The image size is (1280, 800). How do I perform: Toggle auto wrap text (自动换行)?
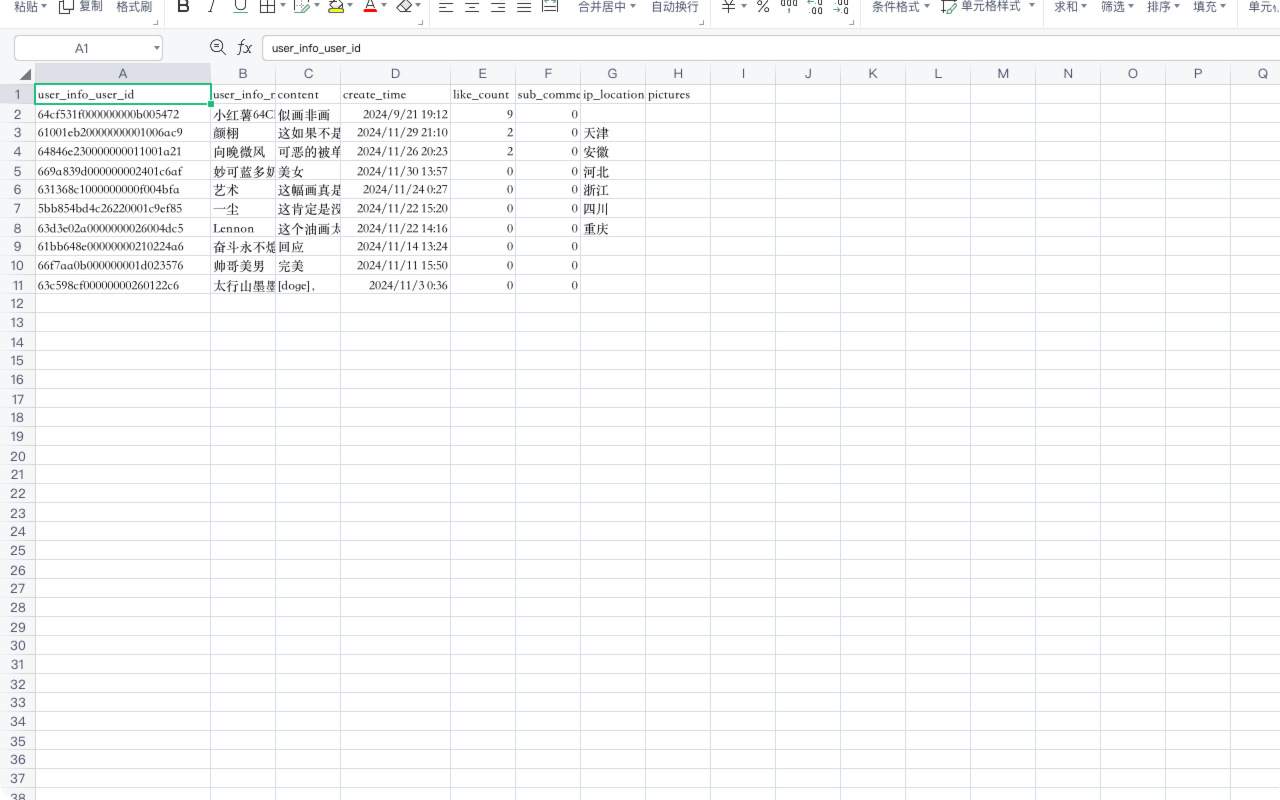[675, 7]
